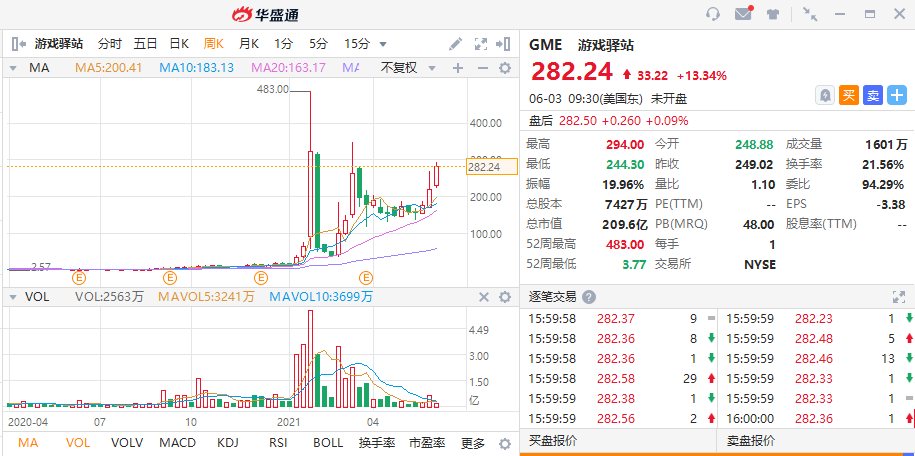Click the shrink window arrows icon

809,15
